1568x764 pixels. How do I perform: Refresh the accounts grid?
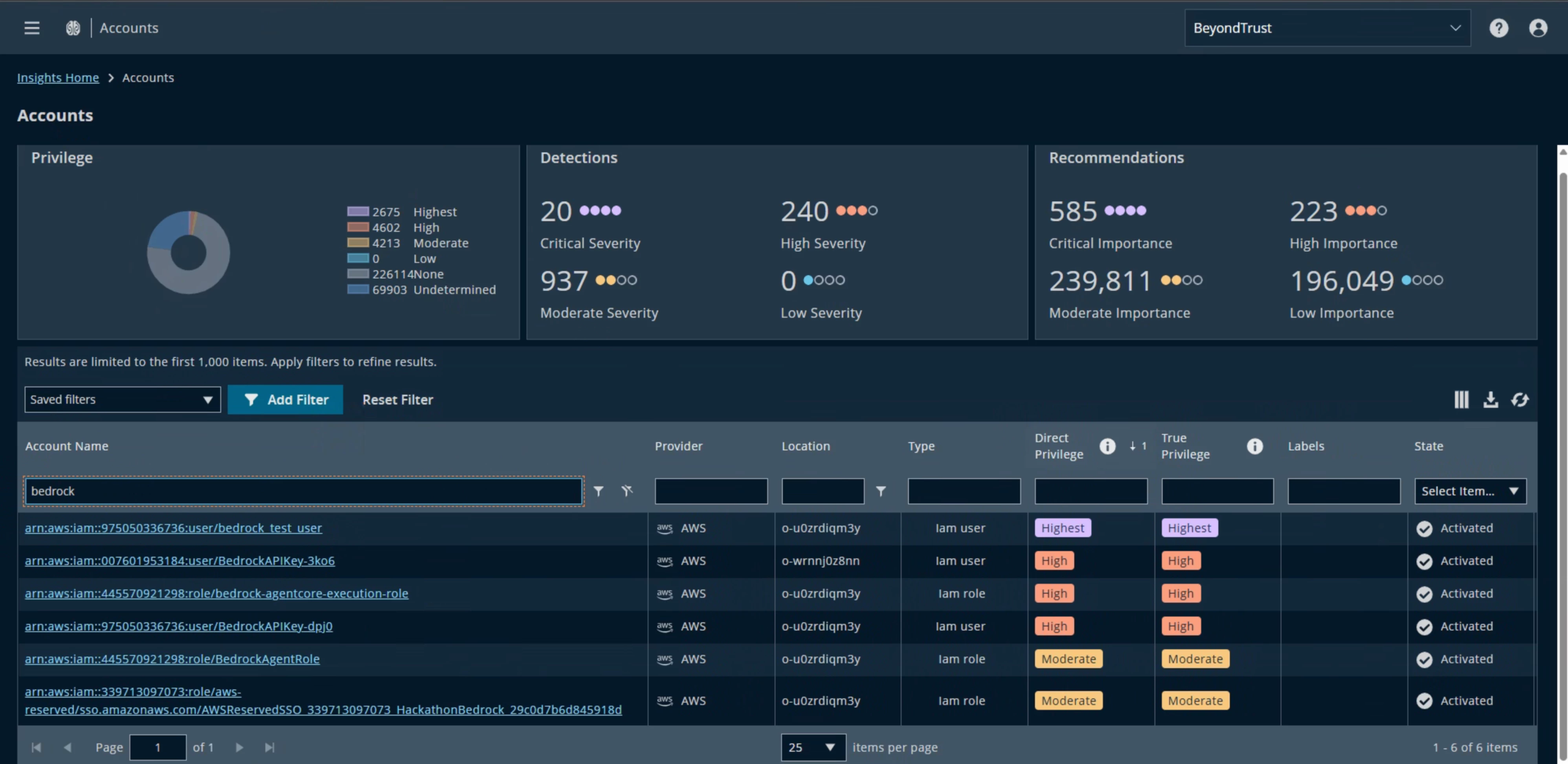pos(1519,400)
